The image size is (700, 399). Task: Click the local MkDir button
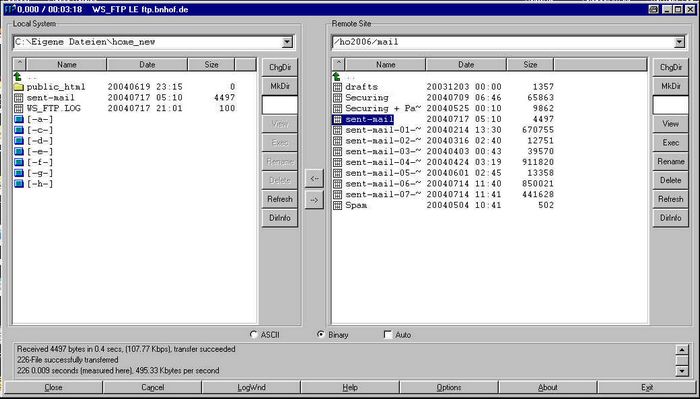click(x=280, y=86)
